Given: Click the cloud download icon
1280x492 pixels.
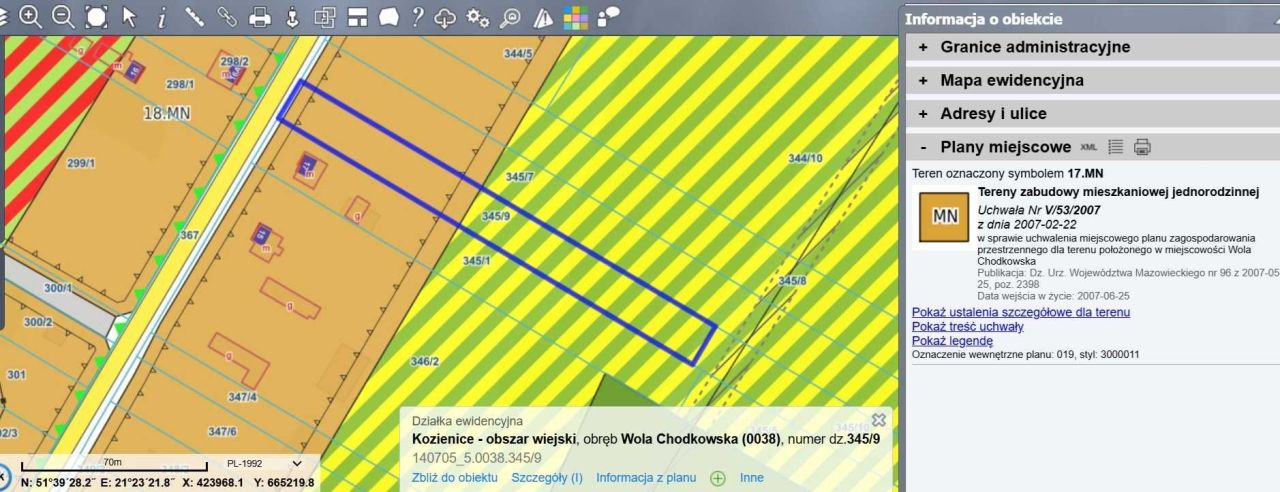Looking at the screenshot, I should click(447, 16).
